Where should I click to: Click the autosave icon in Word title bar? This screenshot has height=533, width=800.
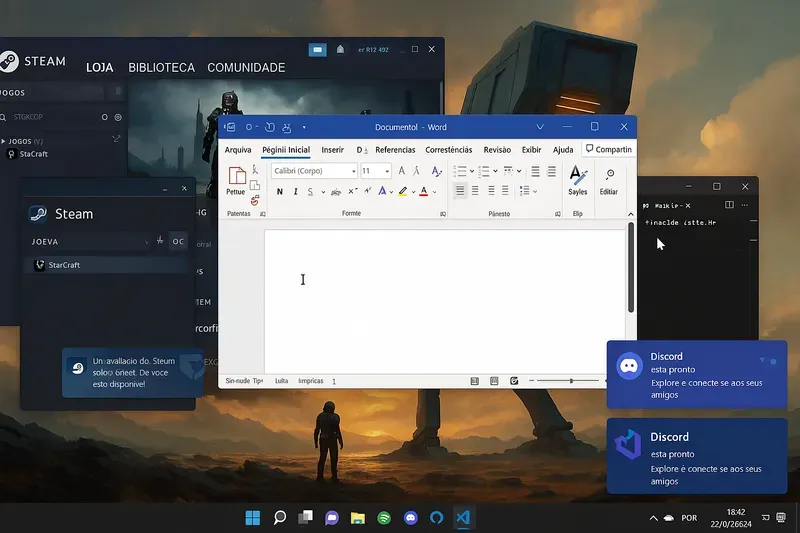(x=230, y=127)
